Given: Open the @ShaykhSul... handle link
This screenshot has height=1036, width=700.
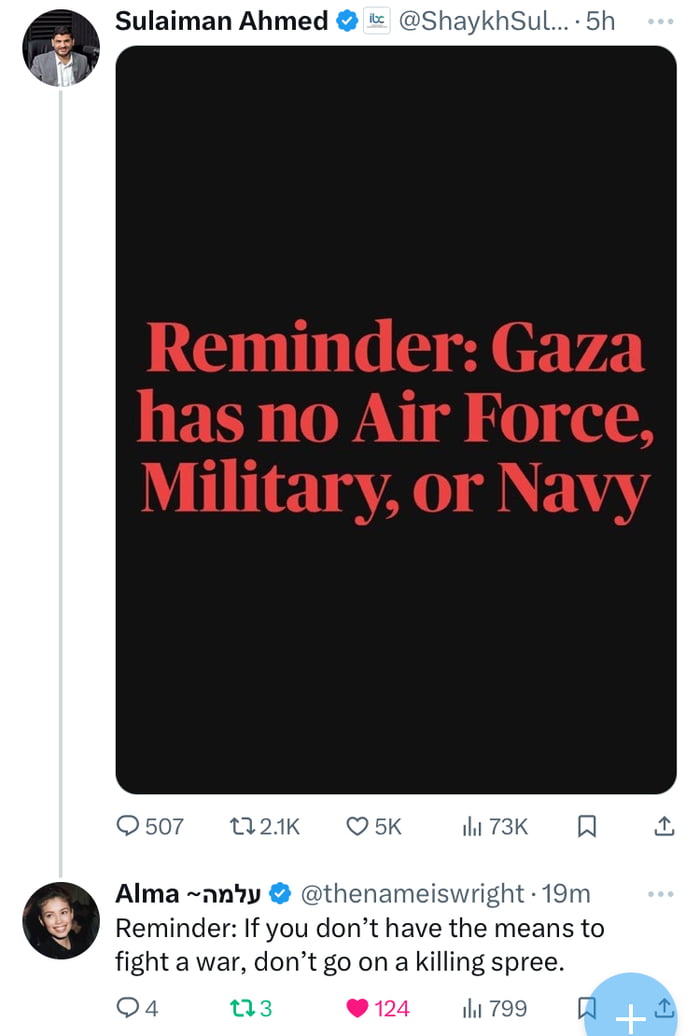Looking at the screenshot, I should (484, 21).
